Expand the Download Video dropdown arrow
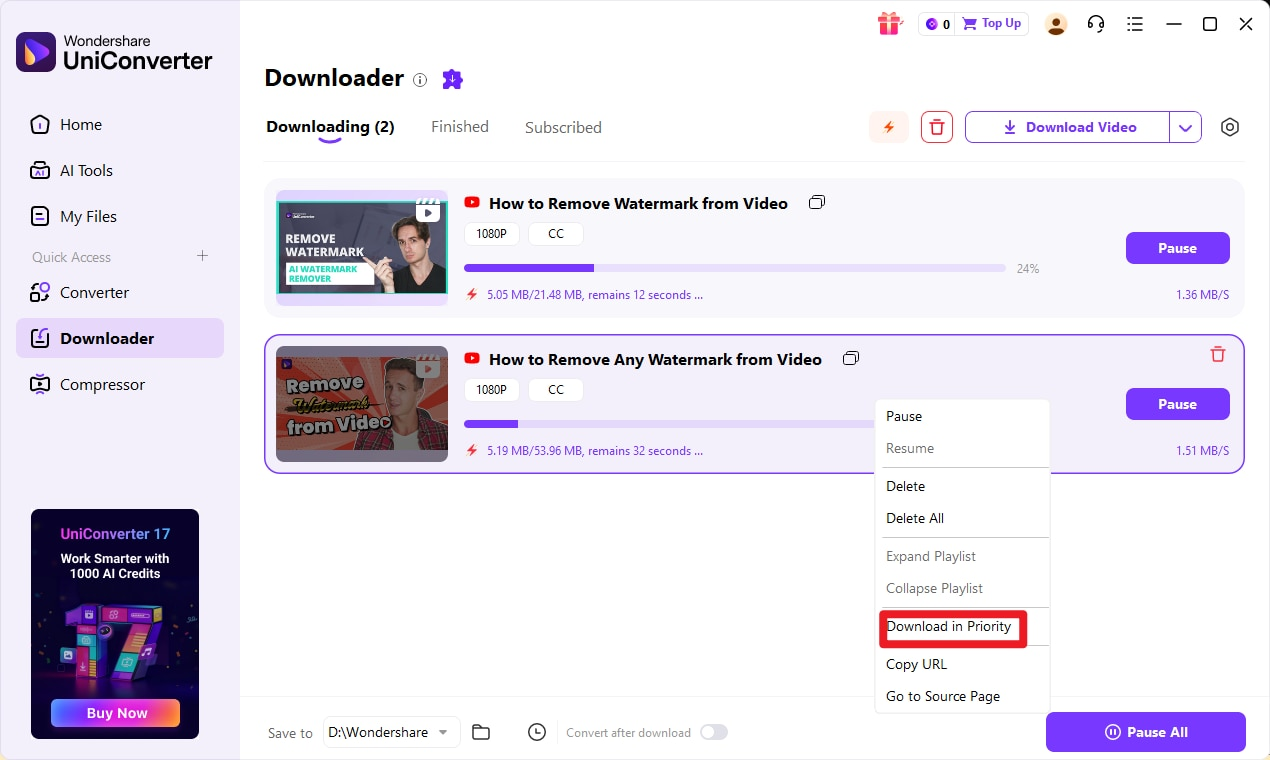The height and width of the screenshot is (760, 1270). (1185, 127)
